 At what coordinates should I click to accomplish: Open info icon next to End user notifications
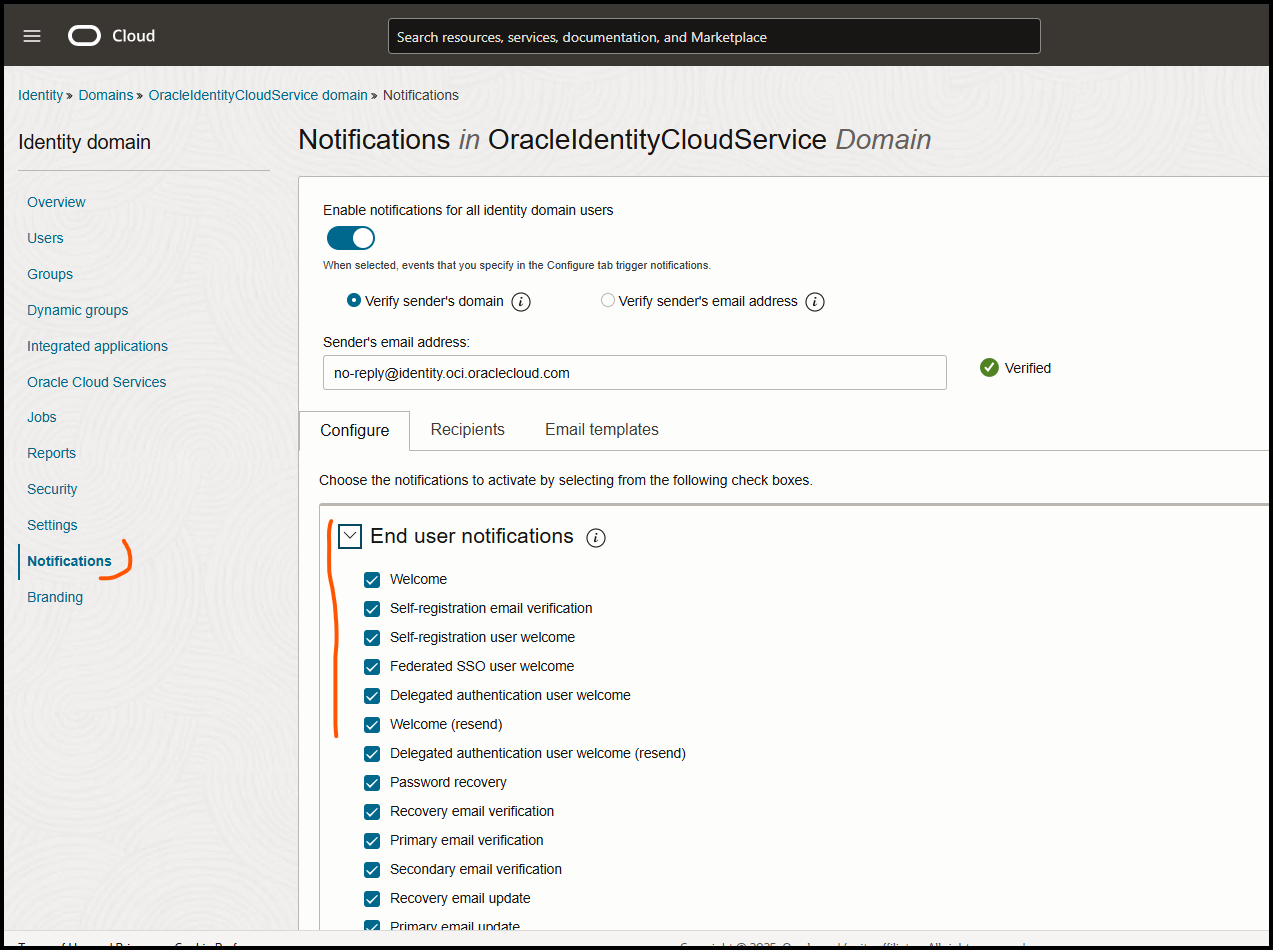point(596,538)
